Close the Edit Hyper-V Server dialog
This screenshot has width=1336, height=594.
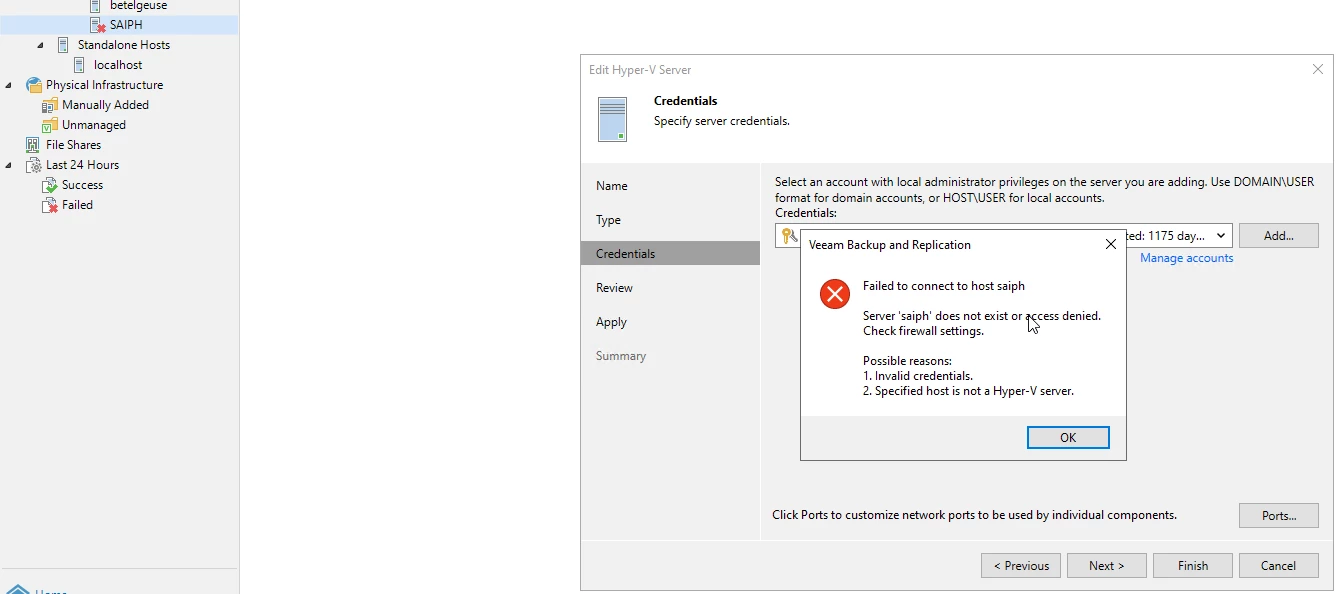click(x=1317, y=70)
